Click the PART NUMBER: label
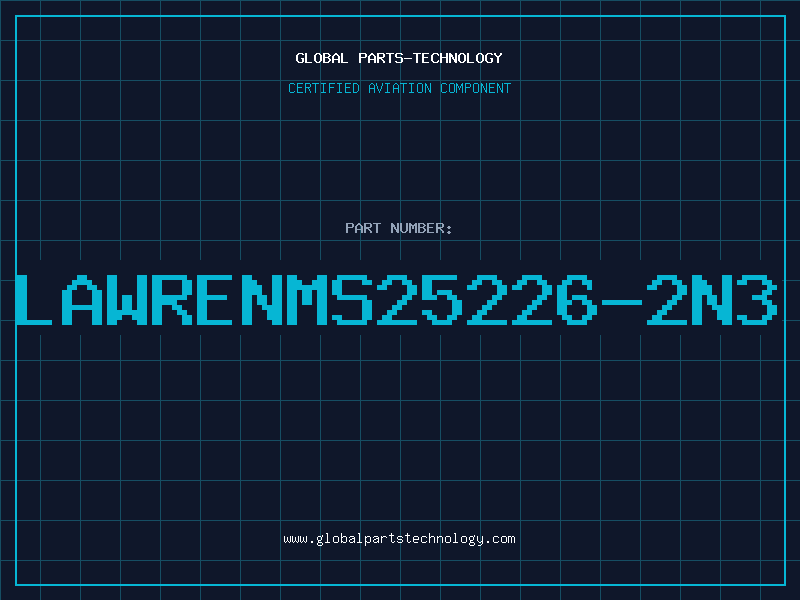The width and height of the screenshot is (800, 600). click(398, 228)
